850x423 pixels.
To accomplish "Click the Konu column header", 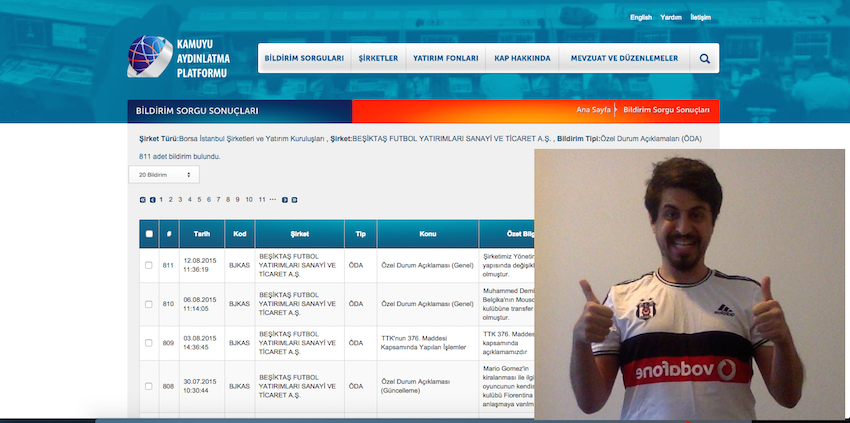I will pyautogui.click(x=428, y=234).
